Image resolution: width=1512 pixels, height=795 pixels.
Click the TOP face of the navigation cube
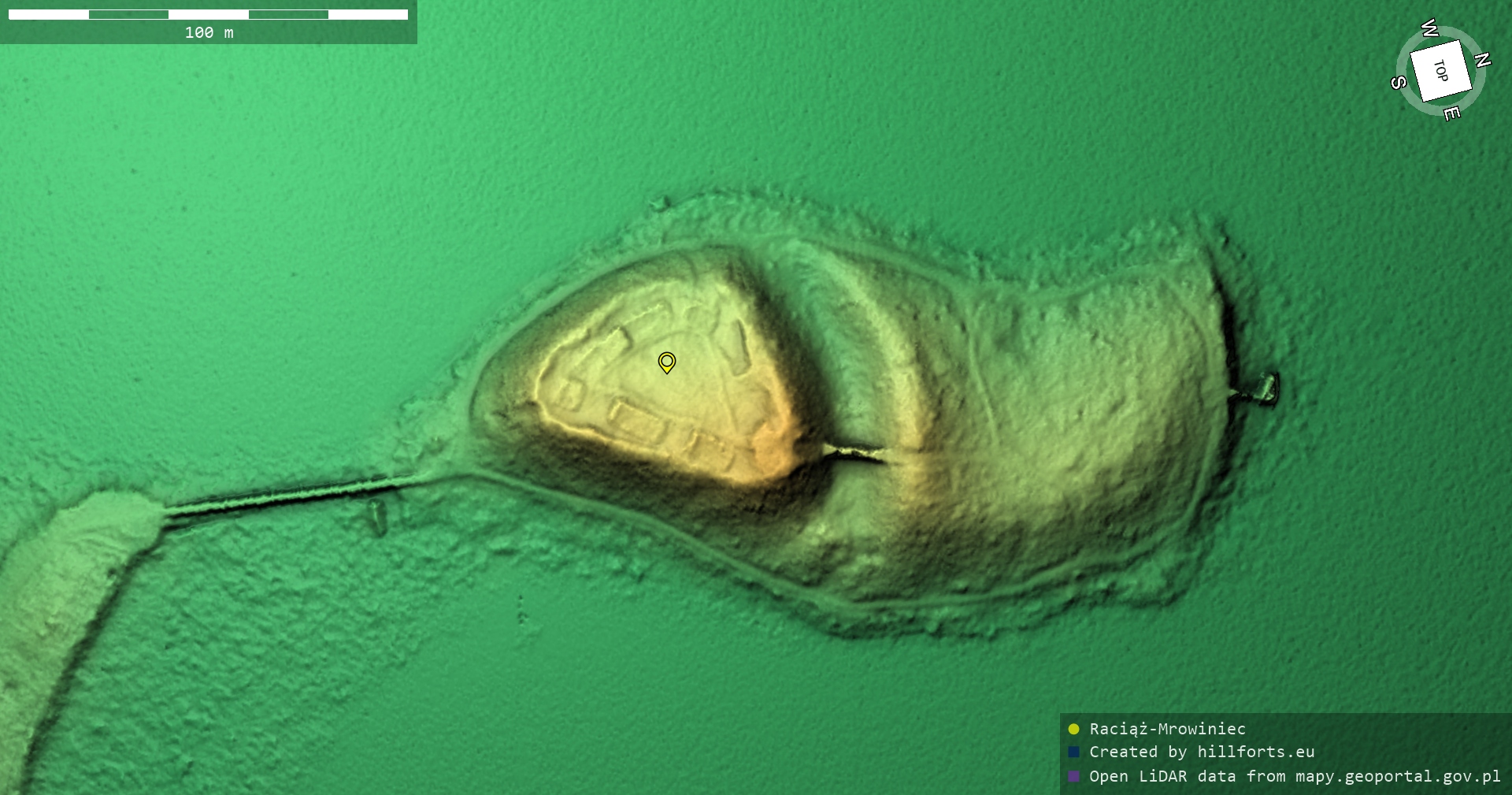click(x=1440, y=71)
